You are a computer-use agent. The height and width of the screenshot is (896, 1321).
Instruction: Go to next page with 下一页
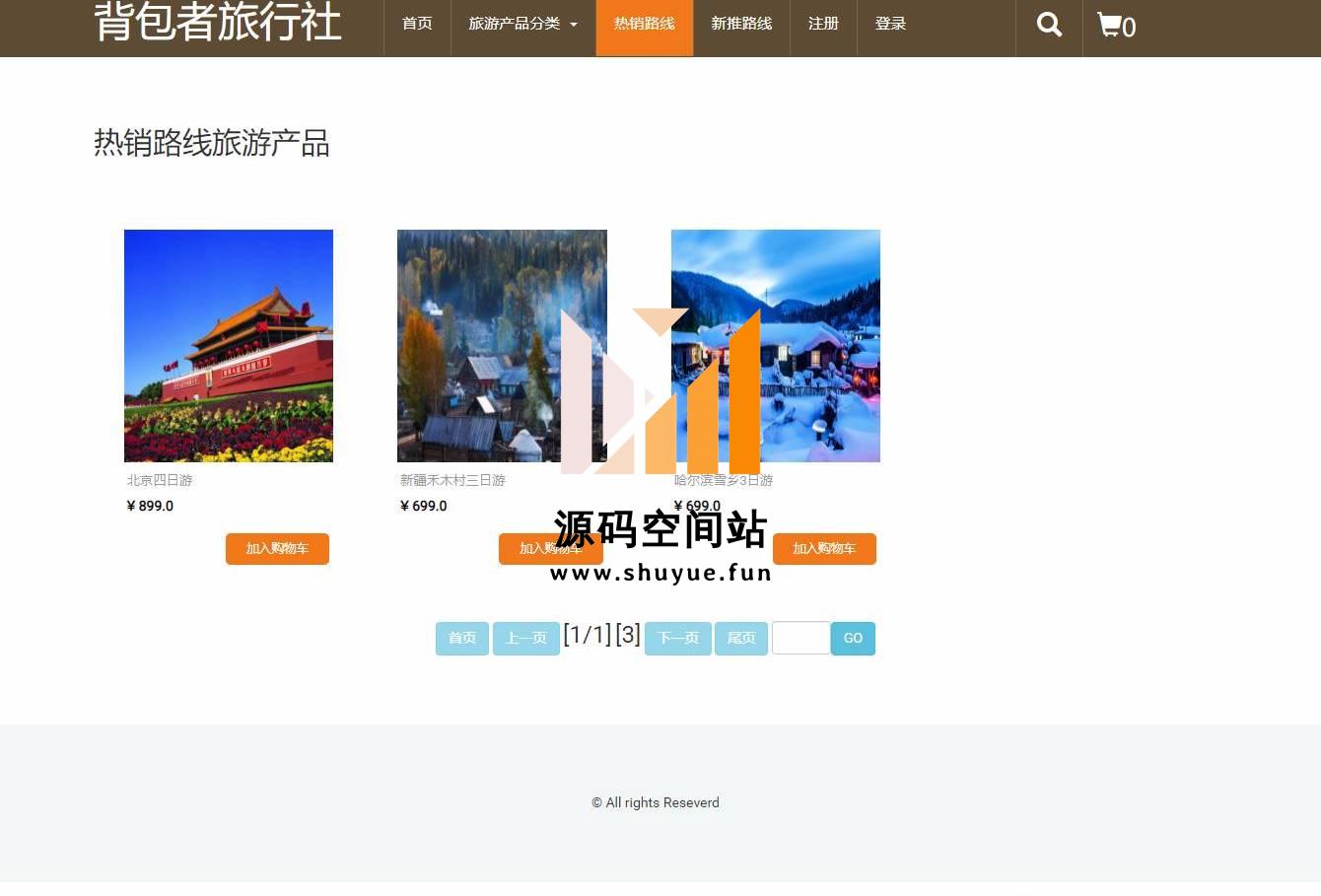coord(677,638)
